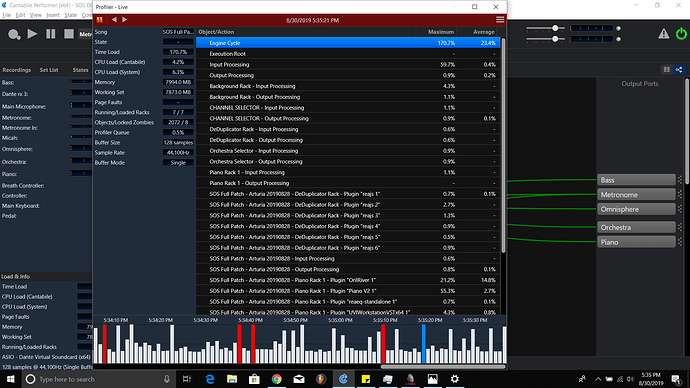The height and width of the screenshot is (388, 690).
Task: Open the State menu
Action: [x=70, y=15]
